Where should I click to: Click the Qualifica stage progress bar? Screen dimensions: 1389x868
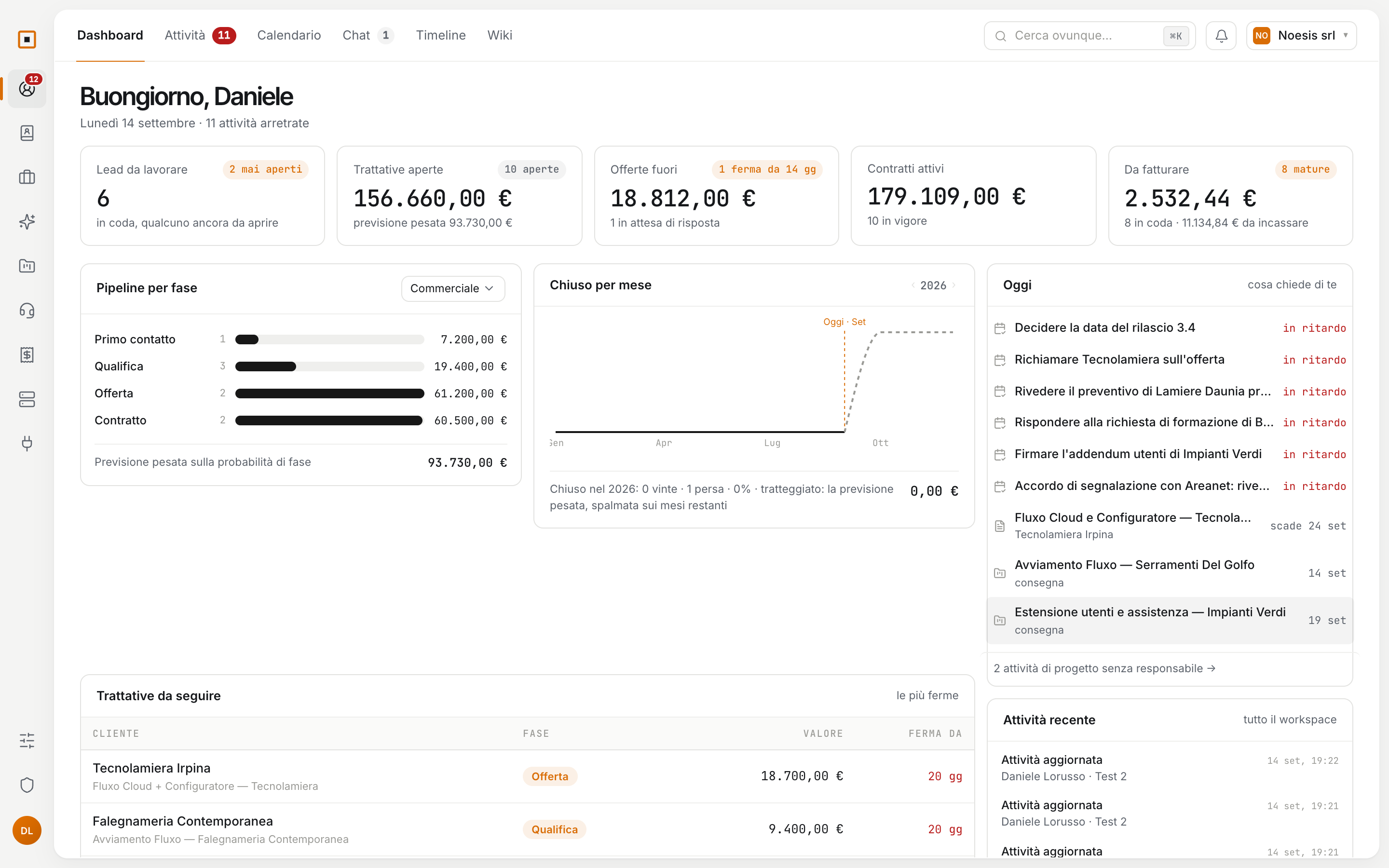[x=329, y=366]
